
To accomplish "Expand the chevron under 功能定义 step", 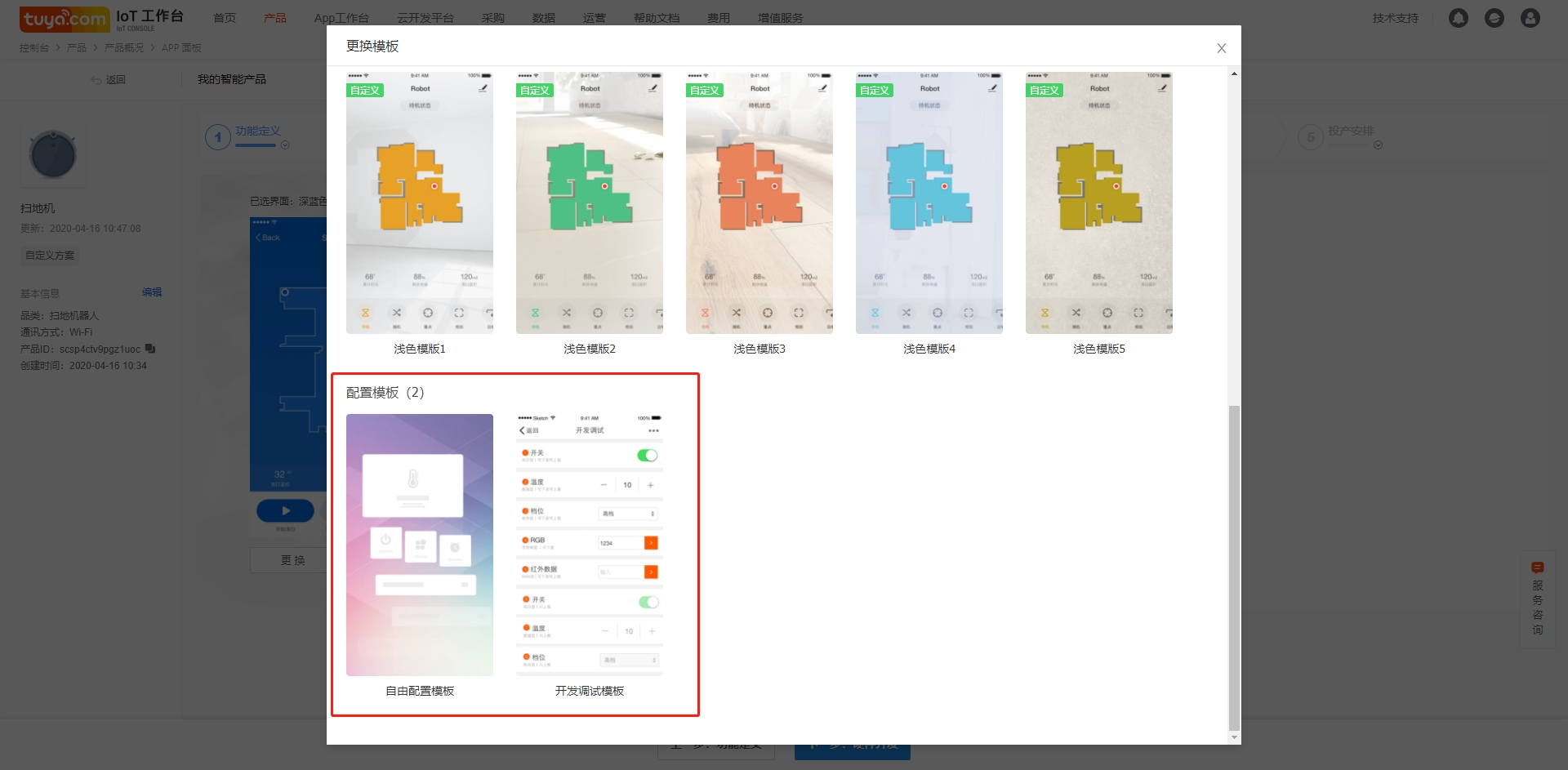I will (x=285, y=145).
